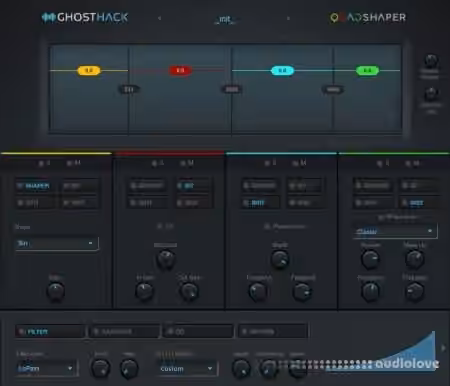Click the upper center knob in red band
Screen dimensions: 450x386
(x=166, y=259)
